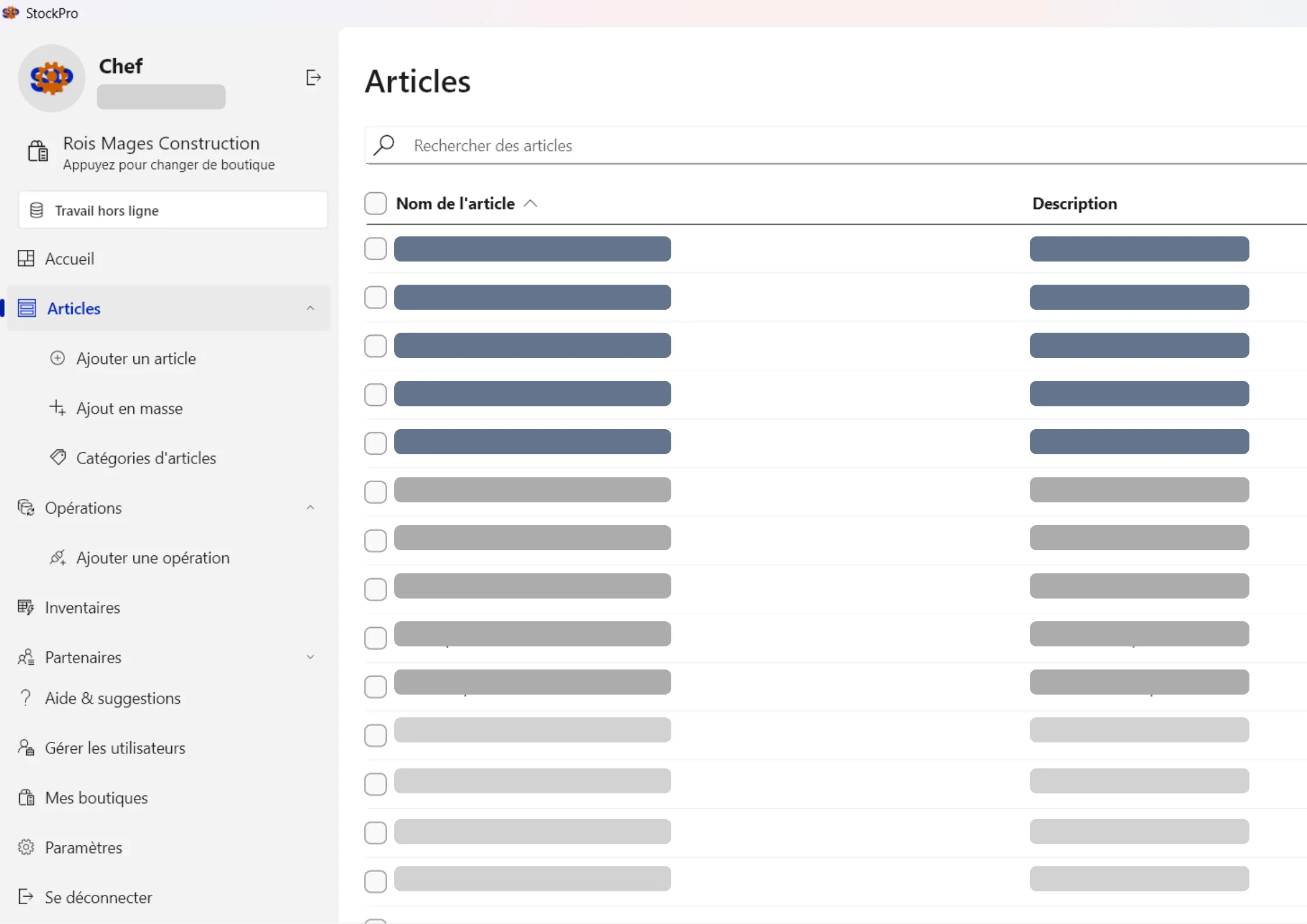Select Ajouter un article menu item
The width and height of the screenshot is (1307, 924).
pyautogui.click(x=136, y=358)
